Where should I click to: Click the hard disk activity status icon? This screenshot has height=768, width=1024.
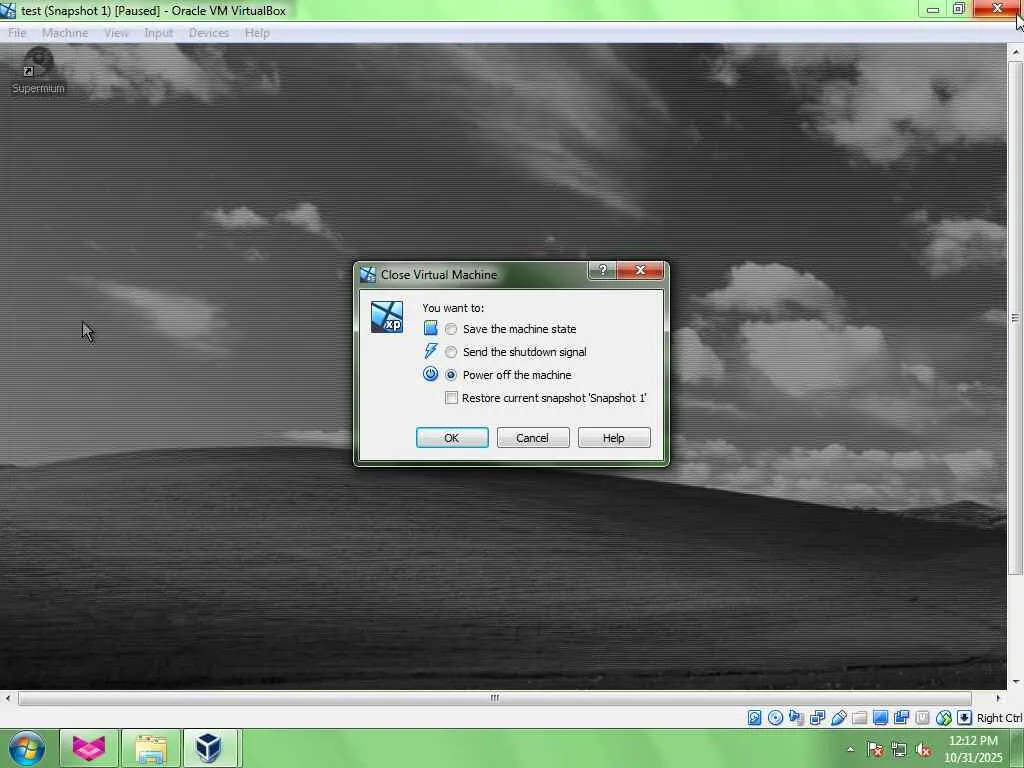click(x=754, y=718)
